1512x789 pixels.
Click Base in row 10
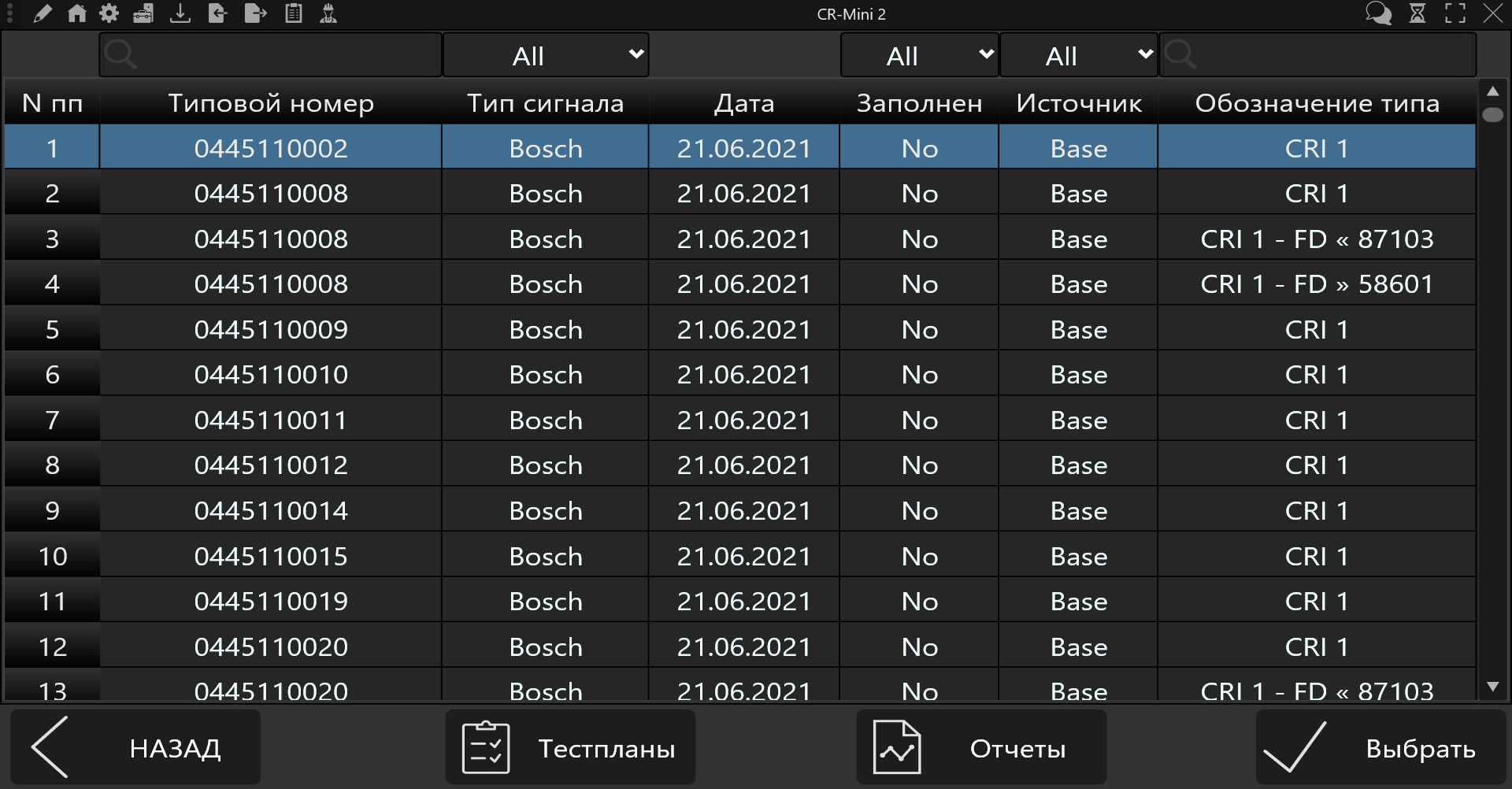pos(1079,557)
